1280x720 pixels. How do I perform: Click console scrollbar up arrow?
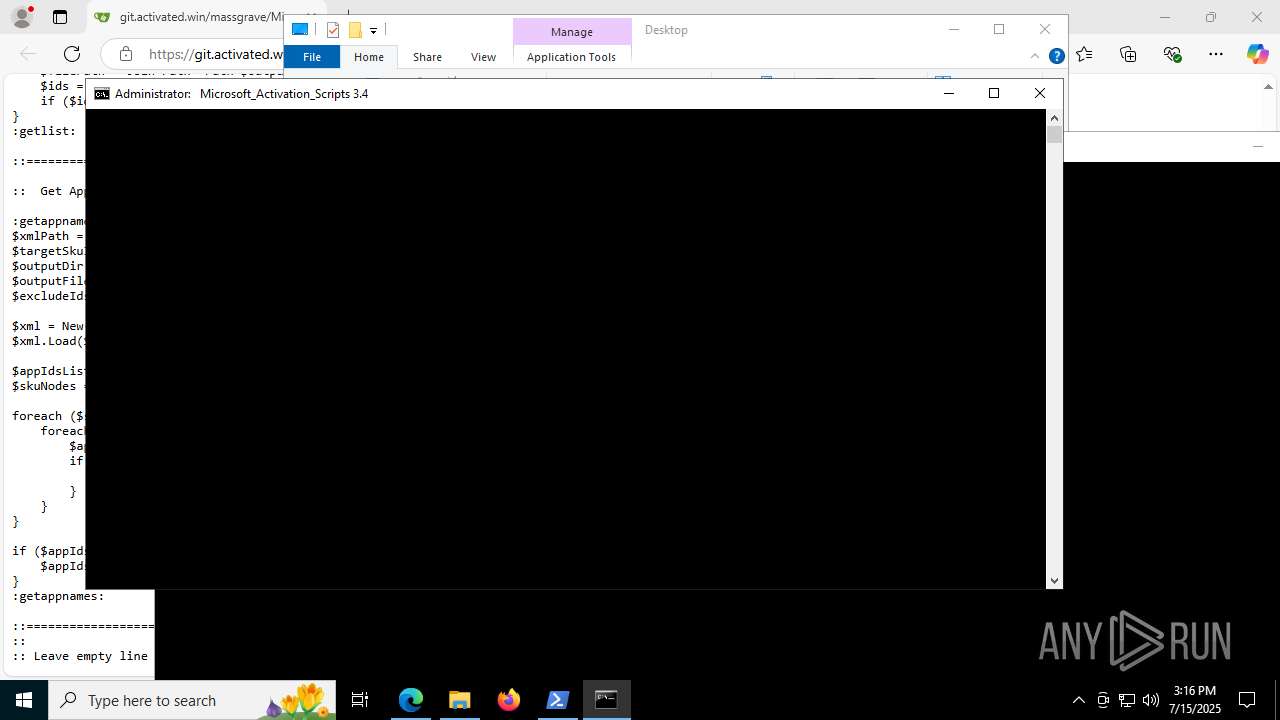point(1054,117)
